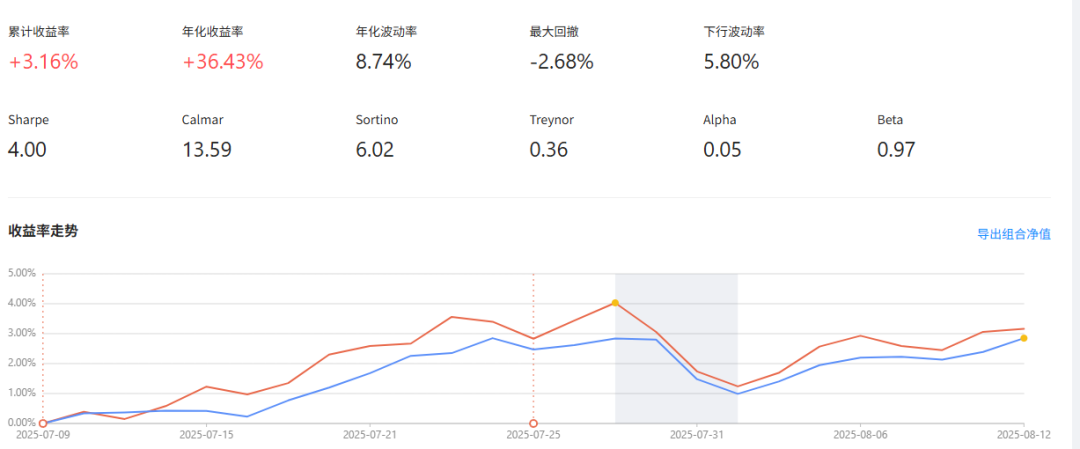This screenshot has height=449, width=1080.
Task: Click the Sharpe ratio value 4.00
Action: (x=27, y=150)
